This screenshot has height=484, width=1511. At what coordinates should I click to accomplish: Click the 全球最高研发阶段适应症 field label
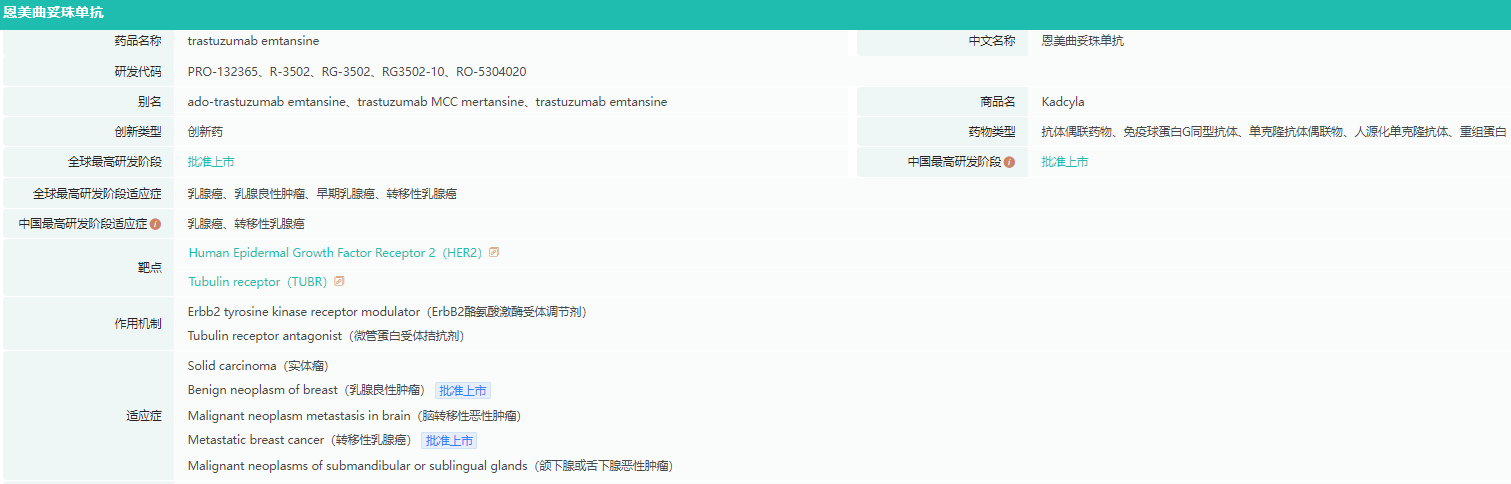[97, 194]
